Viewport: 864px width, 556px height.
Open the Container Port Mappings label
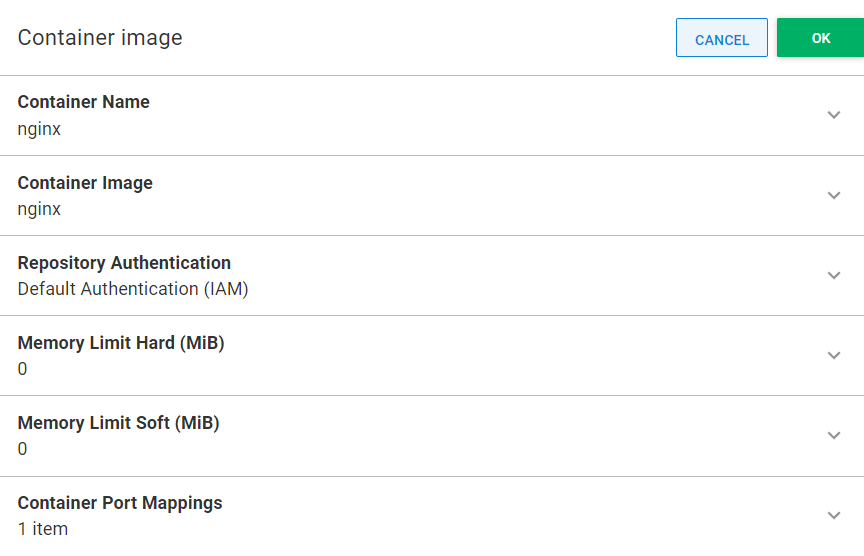120,503
